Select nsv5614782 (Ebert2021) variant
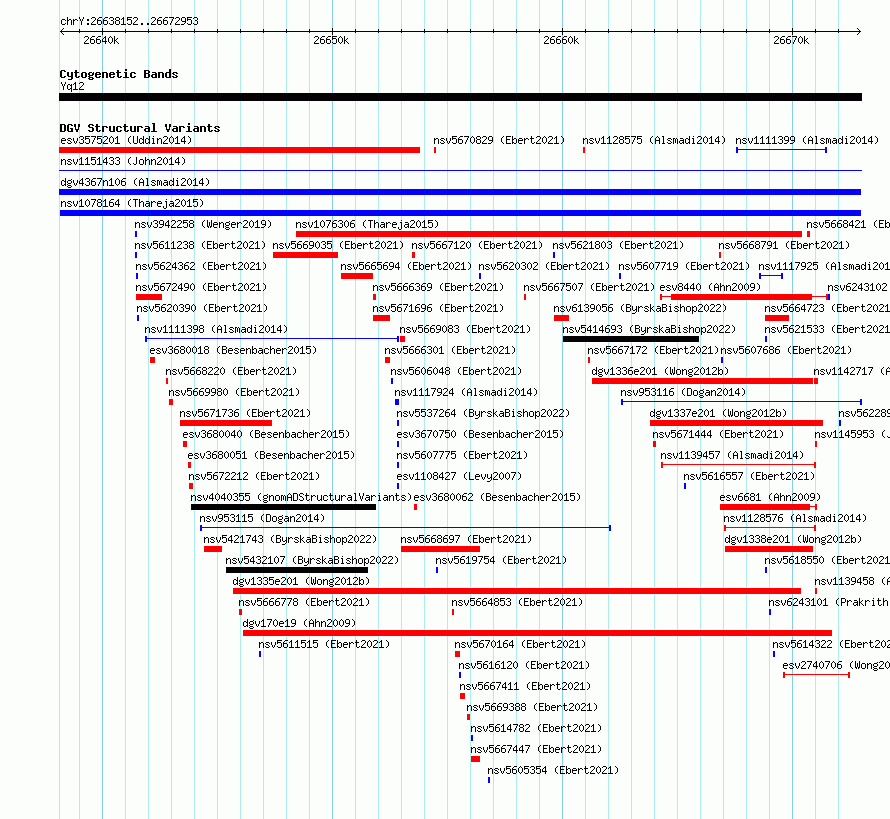 tap(536, 728)
